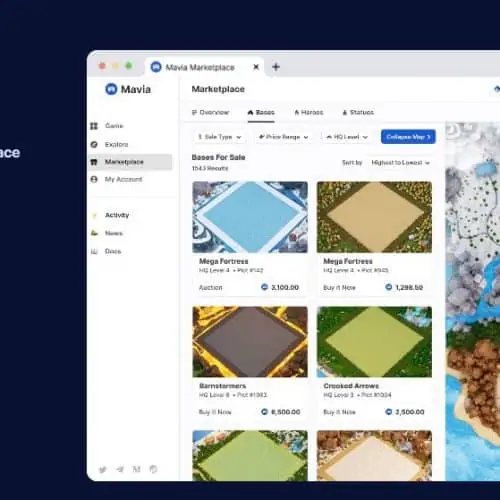Select the Marketplace storefront icon in sidebar
The image size is (500, 500).
[94, 162]
